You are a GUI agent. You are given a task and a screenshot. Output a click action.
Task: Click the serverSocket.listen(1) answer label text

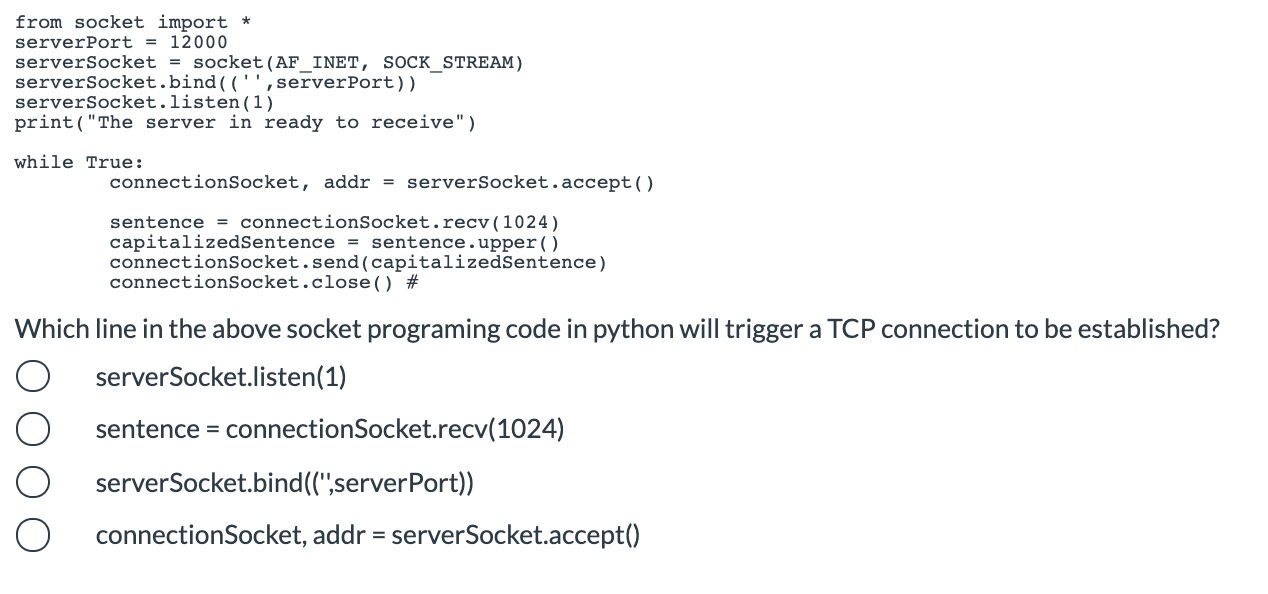[220, 377]
